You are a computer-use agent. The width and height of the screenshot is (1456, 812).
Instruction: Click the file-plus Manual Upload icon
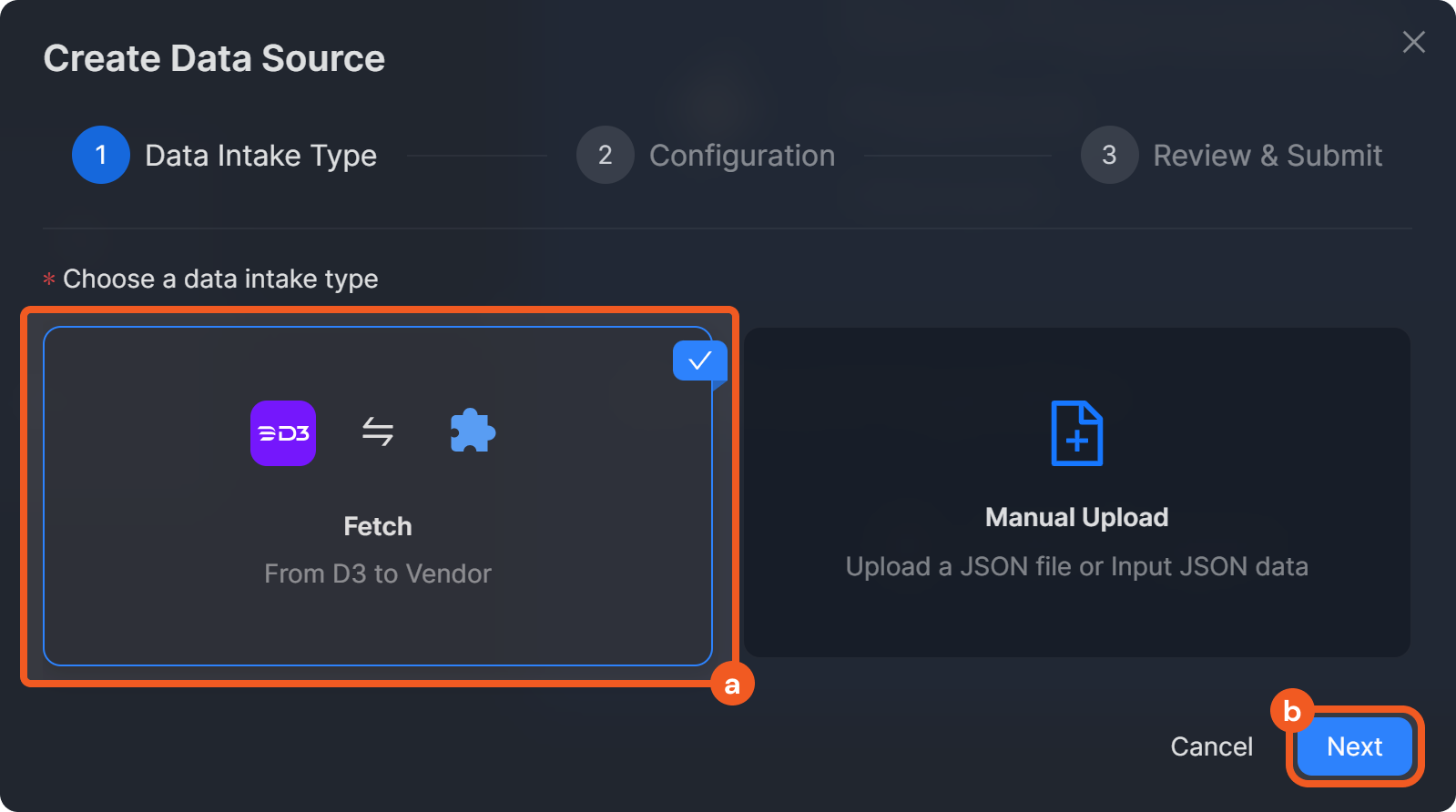(x=1077, y=433)
